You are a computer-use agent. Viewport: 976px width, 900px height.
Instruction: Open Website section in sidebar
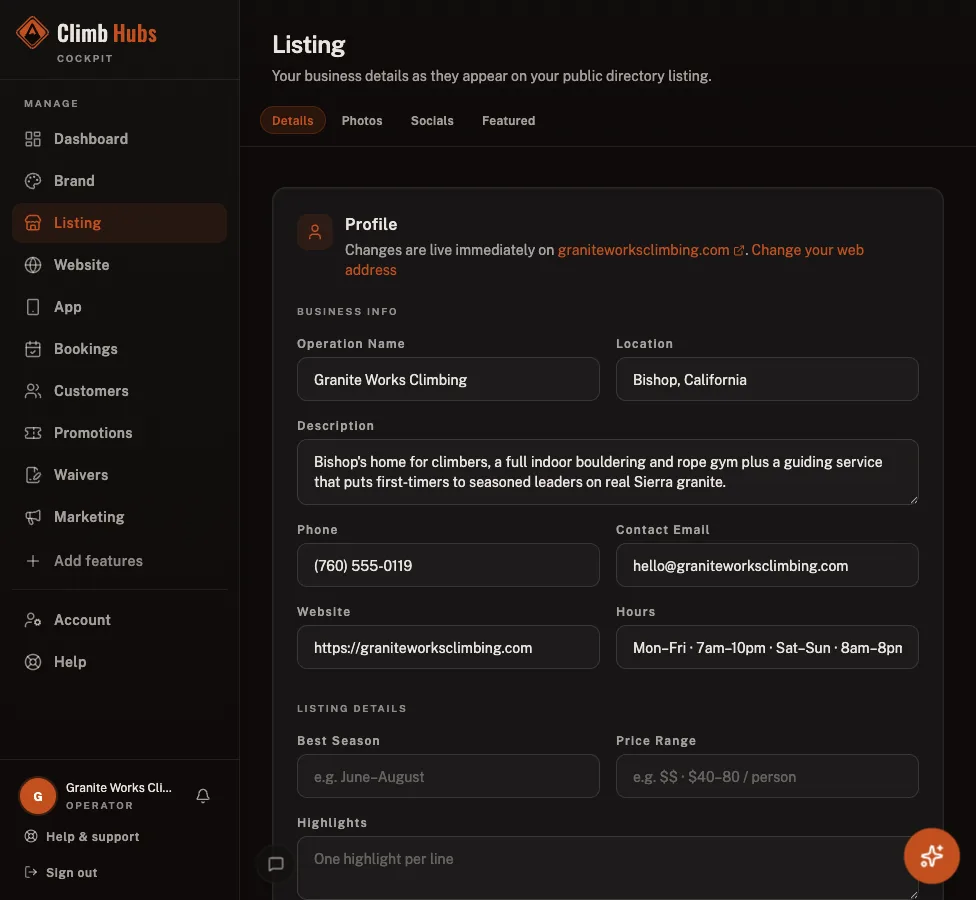pos(120,265)
